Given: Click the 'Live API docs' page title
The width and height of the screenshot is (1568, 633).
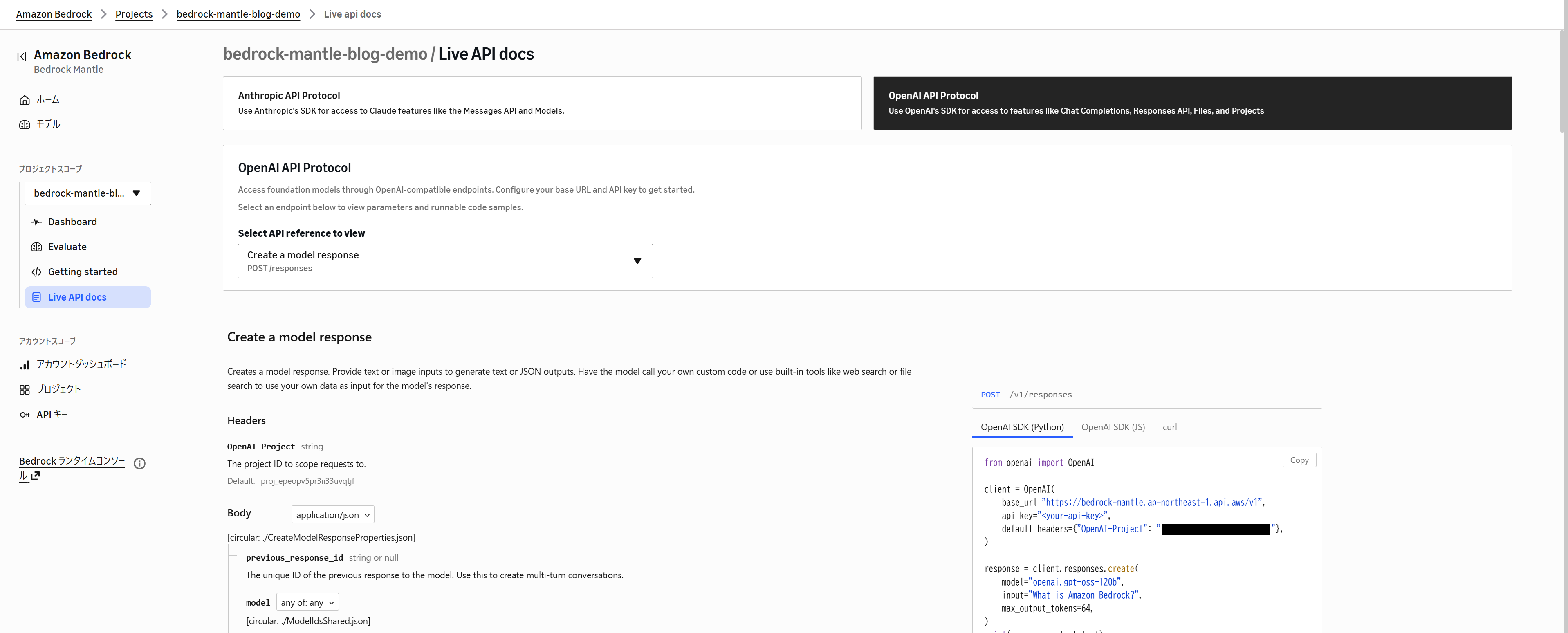Looking at the screenshot, I should pyautogui.click(x=486, y=54).
